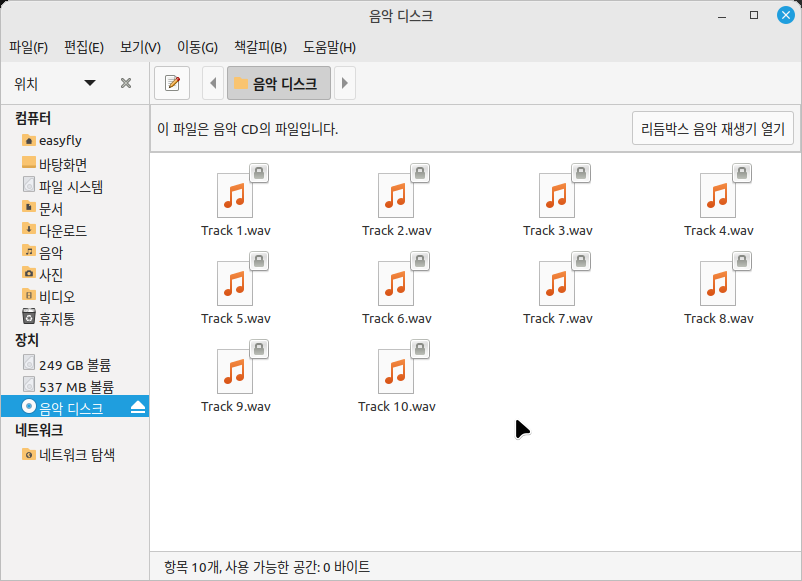This screenshot has height=581, width=802.
Task: Open 음악 folder in the sidebar
Action: click(75, 252)
